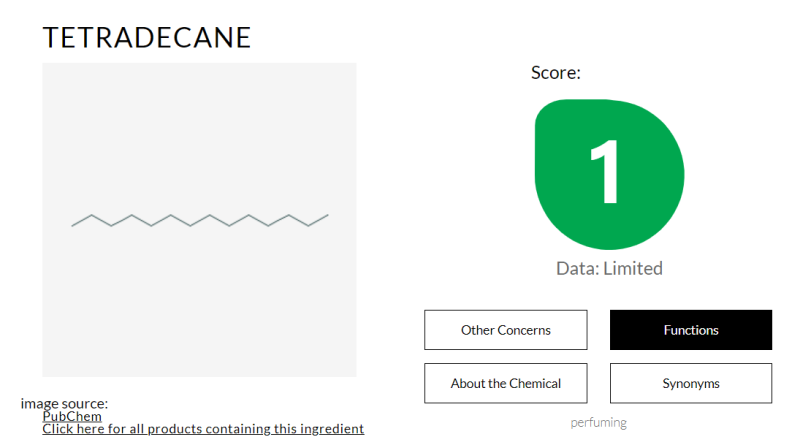Select the tetradecane zigzag structure drawing

(x=199, y=220)
